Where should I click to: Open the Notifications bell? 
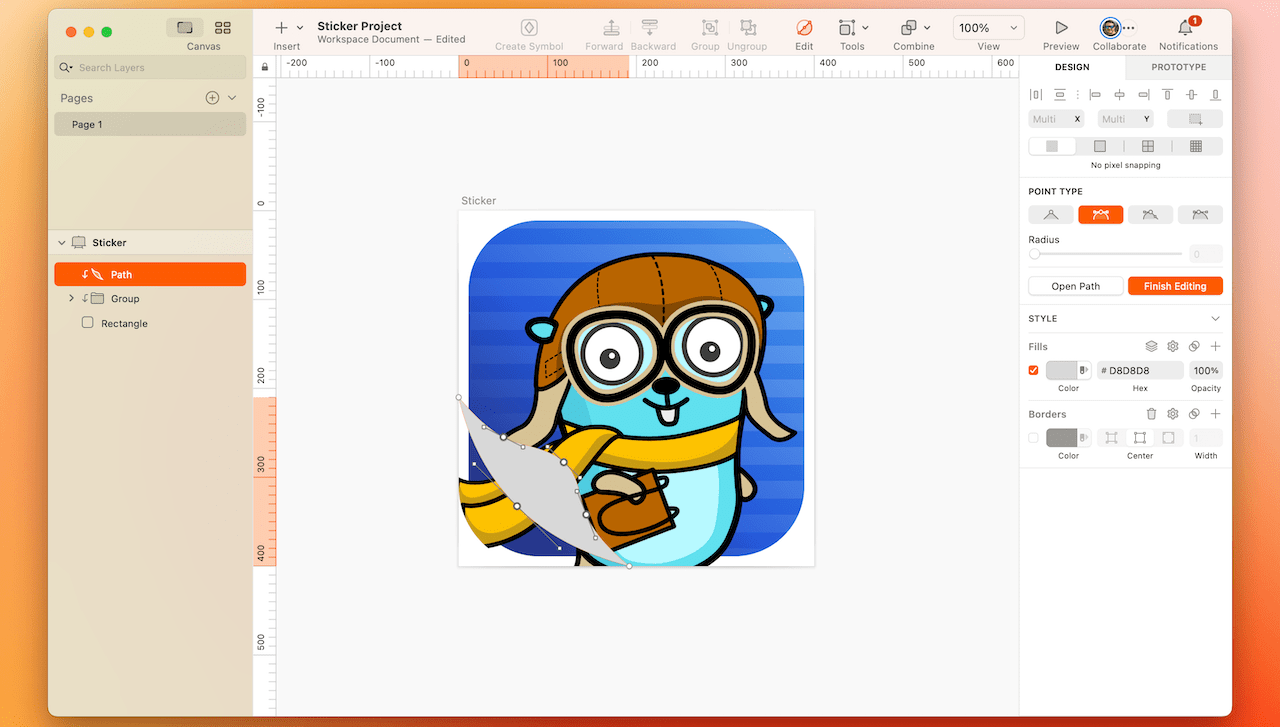pos(1186,28)
